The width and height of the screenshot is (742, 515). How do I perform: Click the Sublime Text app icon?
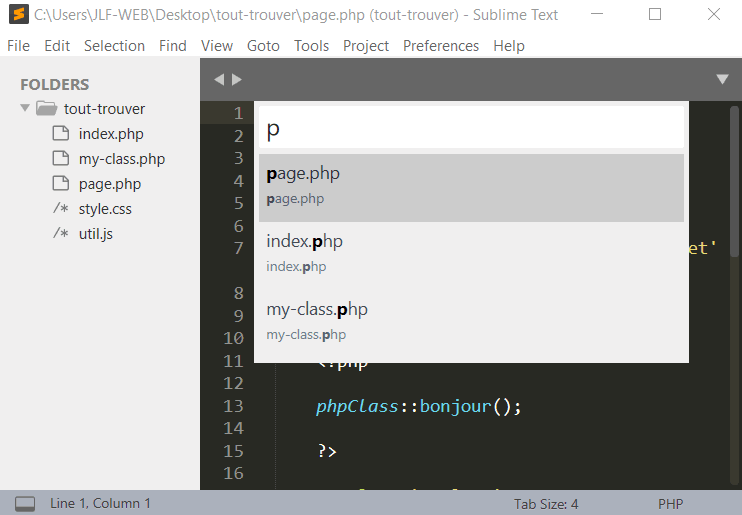[x=18, y=14]
